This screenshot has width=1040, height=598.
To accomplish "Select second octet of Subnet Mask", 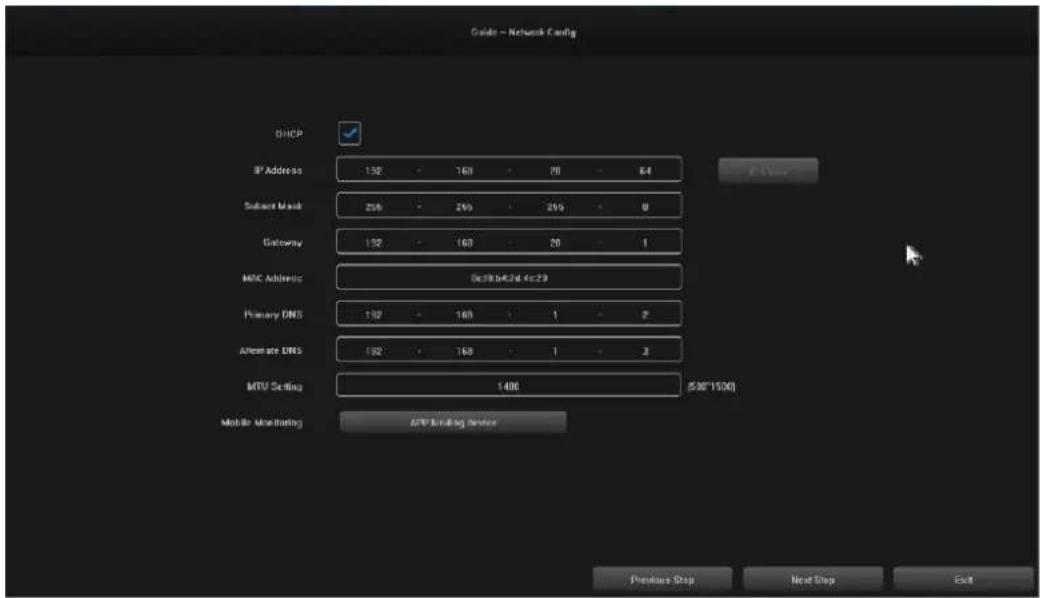I will point(464,207).
